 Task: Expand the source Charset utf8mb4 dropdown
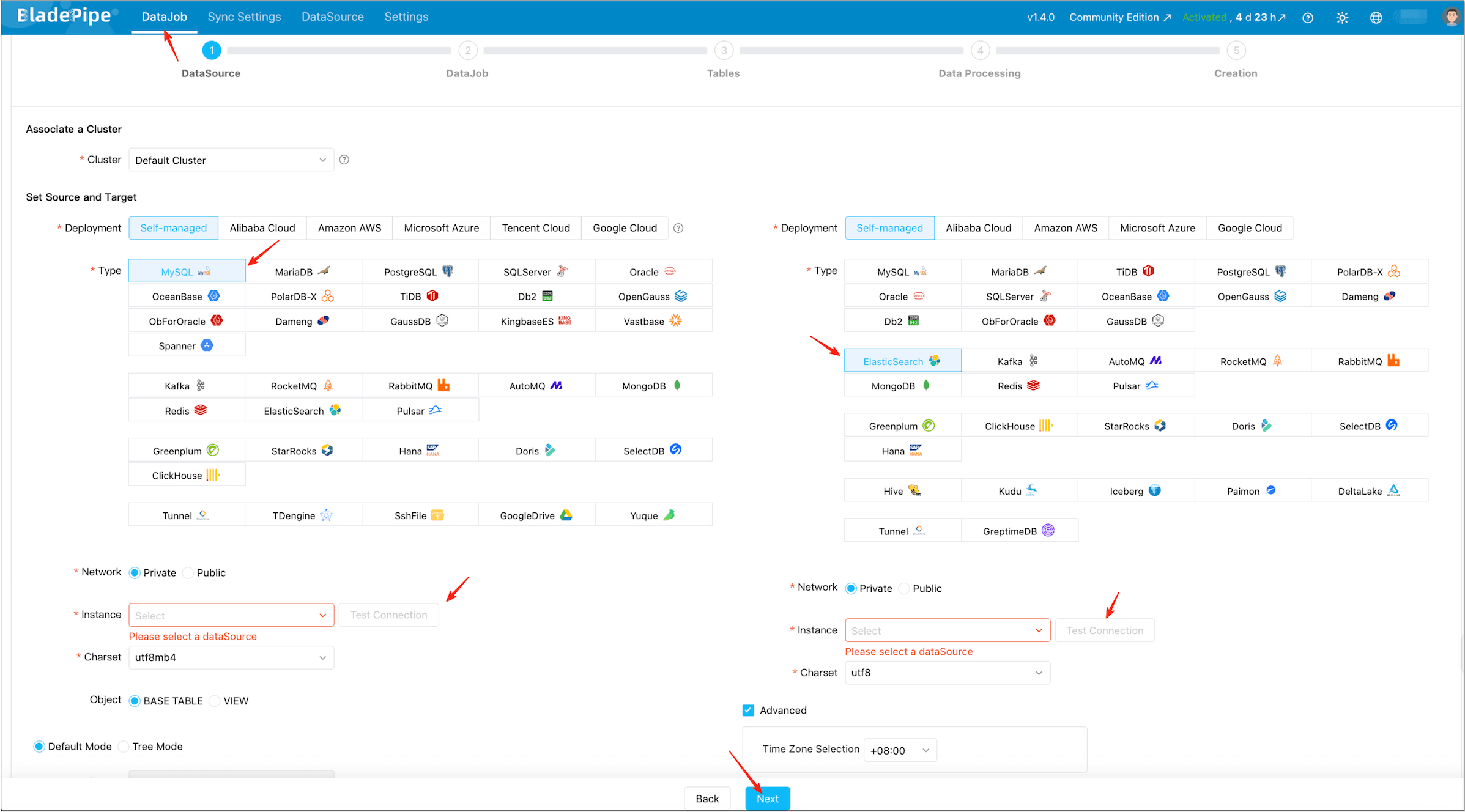coord(231,657)
